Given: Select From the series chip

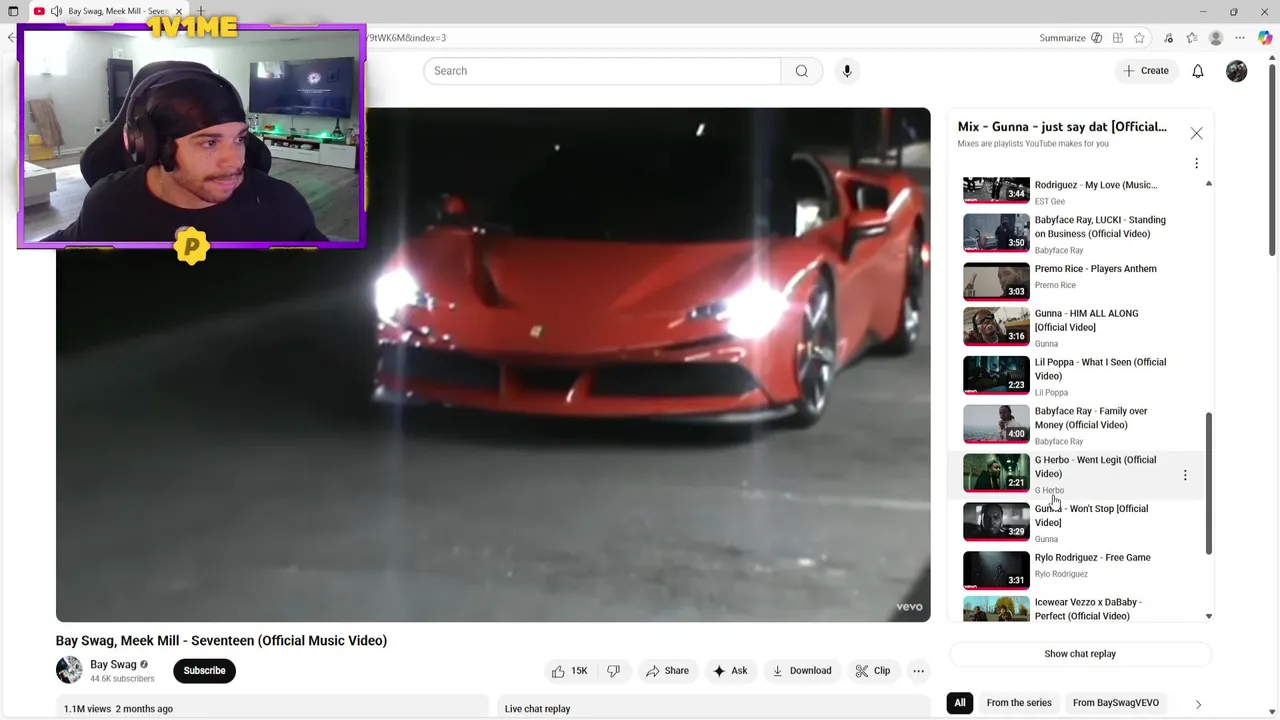Looking at the screenshot, I should coord(1019,703).
